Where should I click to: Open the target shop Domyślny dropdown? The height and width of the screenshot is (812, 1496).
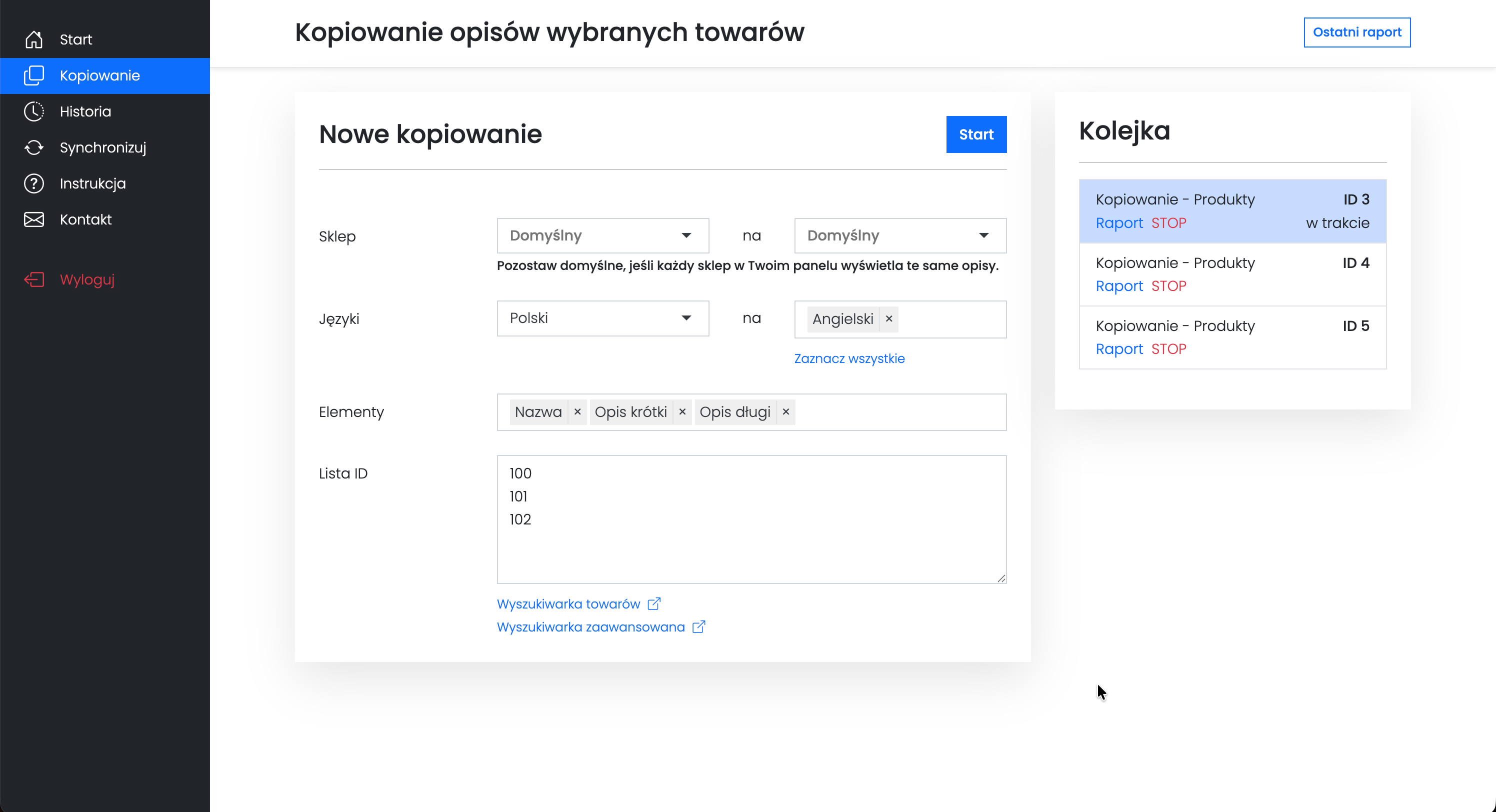[x=899, y=235]
